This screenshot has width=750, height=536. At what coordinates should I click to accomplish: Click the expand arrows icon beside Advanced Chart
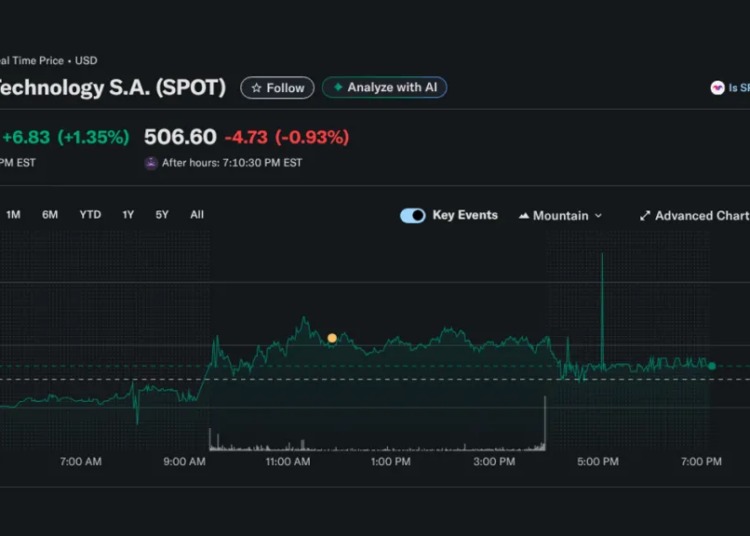pos(645,216)
